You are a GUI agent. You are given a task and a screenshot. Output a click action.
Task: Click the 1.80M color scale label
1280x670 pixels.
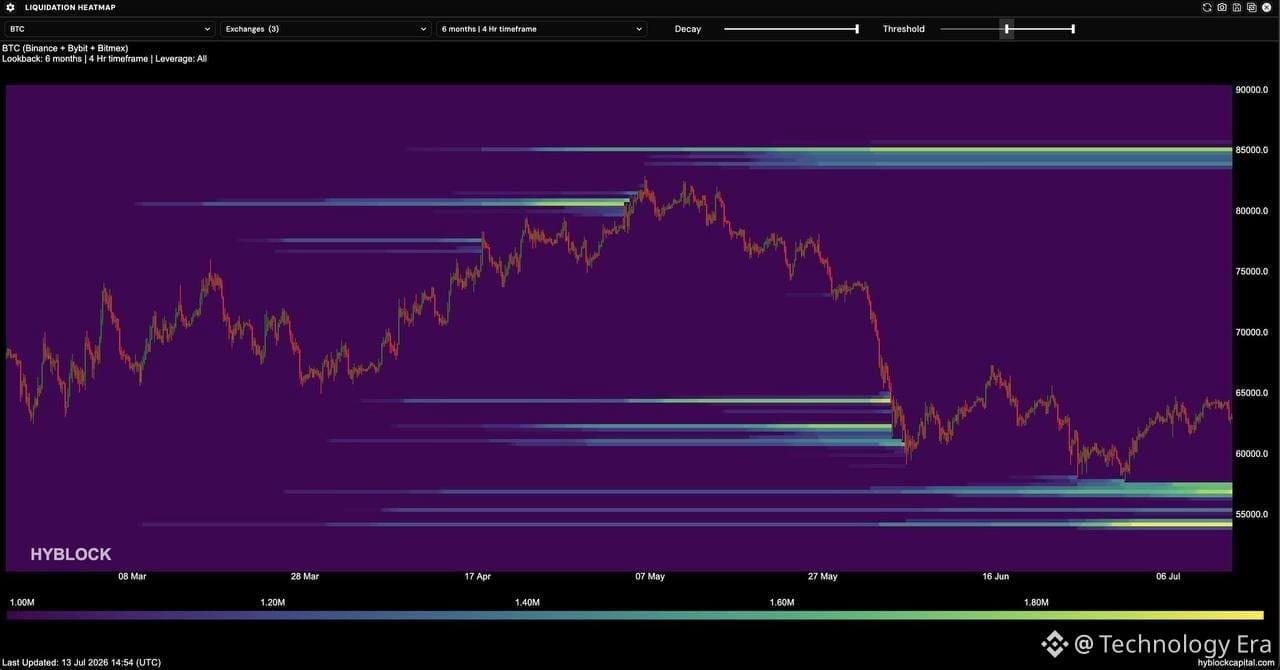point(1036,603)
